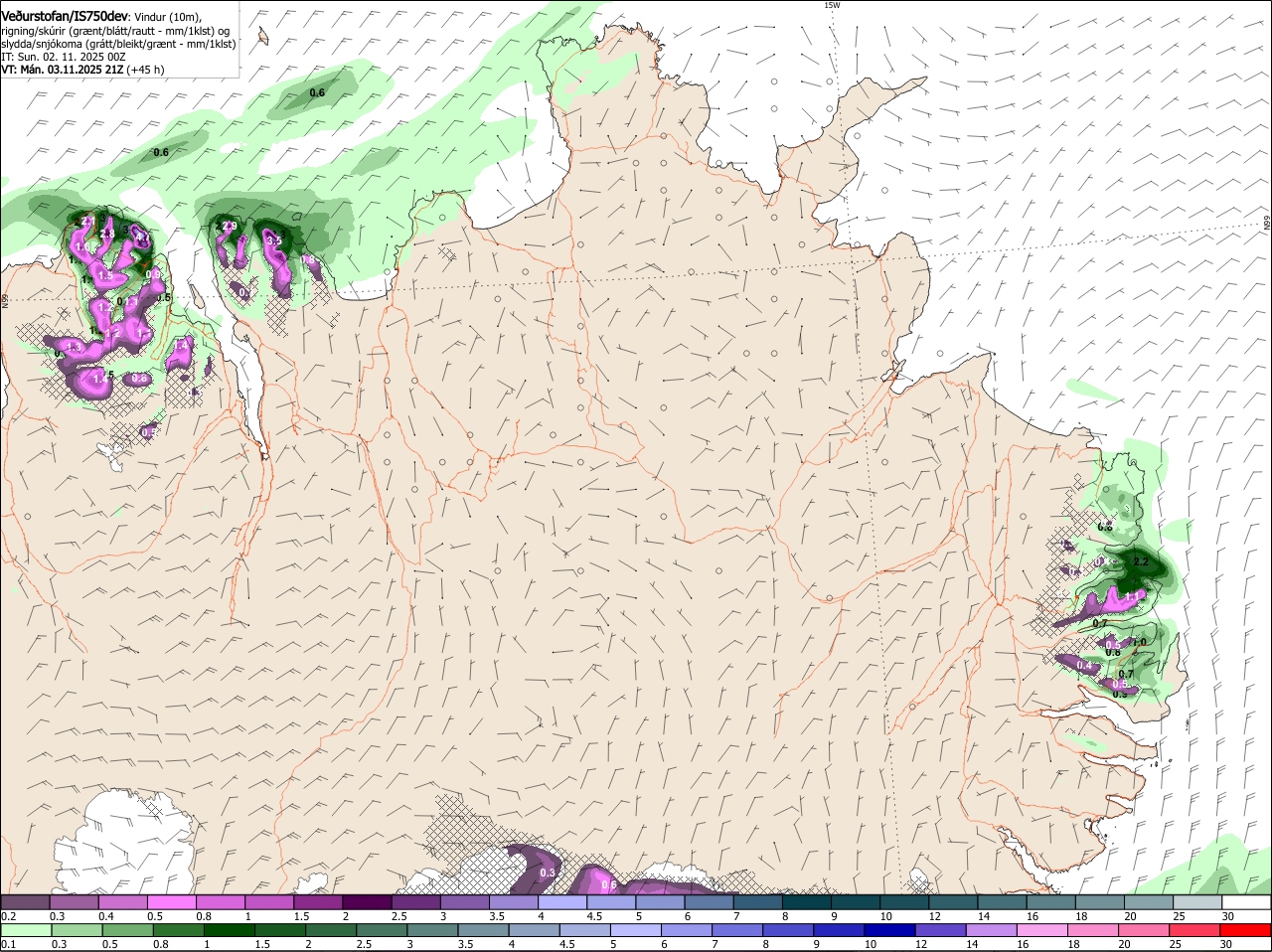1272x952 pixels.
Task: Select the top-row periwinkle swatch between 4 and 4.5
Action: point(562,901)
